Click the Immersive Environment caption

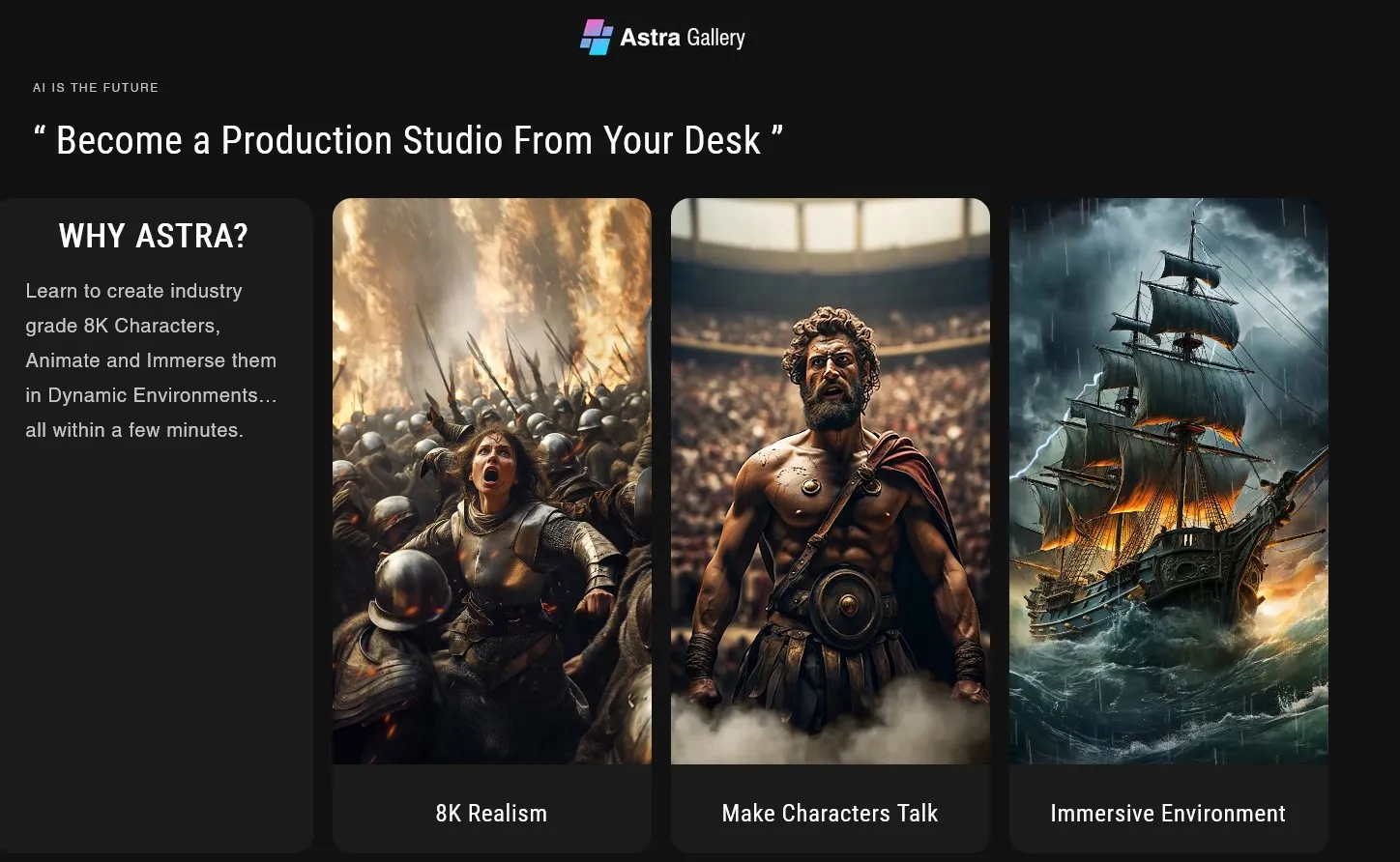(x=1167, y=813)
